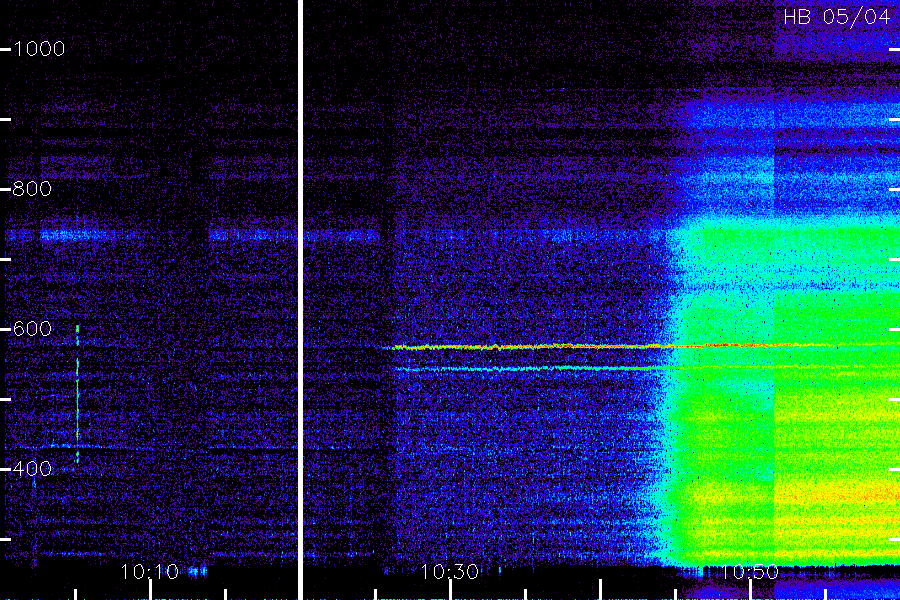Click the HB 05/04 label

(x=836, y=17)
